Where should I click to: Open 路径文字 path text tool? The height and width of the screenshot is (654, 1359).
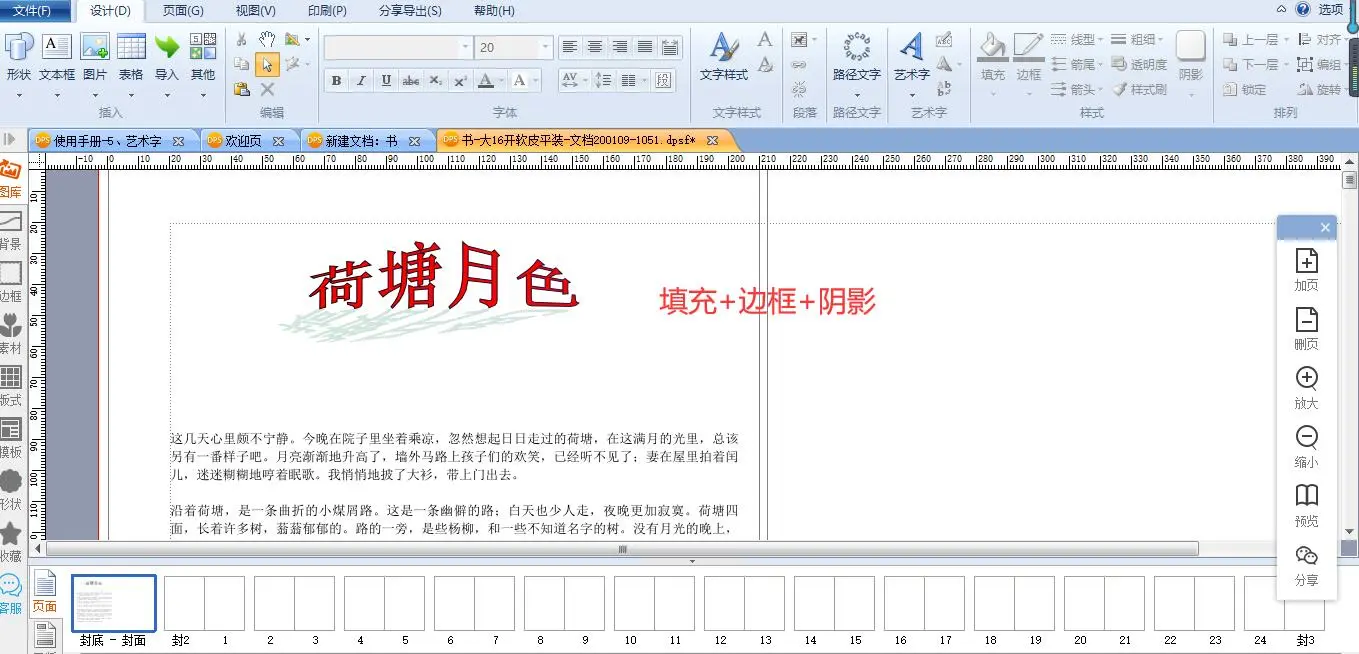click(x=857, y=57)
